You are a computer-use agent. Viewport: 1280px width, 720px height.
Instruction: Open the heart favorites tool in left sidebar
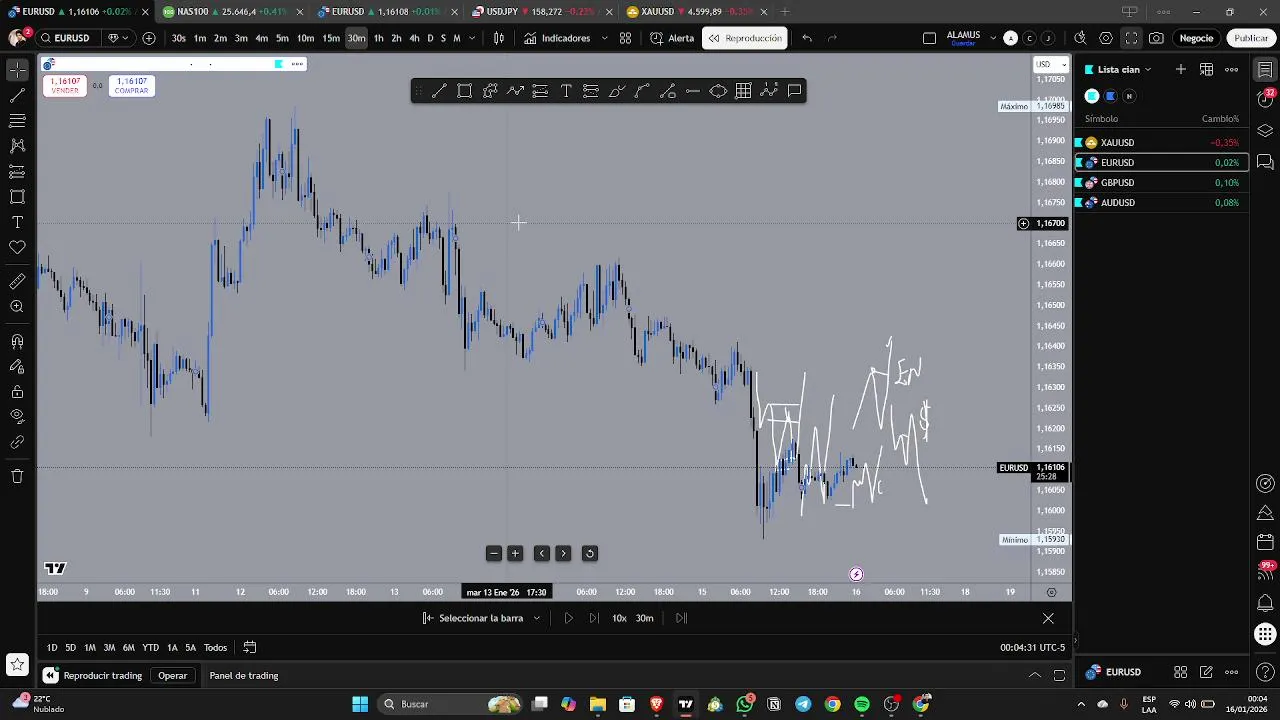[17, 247]
